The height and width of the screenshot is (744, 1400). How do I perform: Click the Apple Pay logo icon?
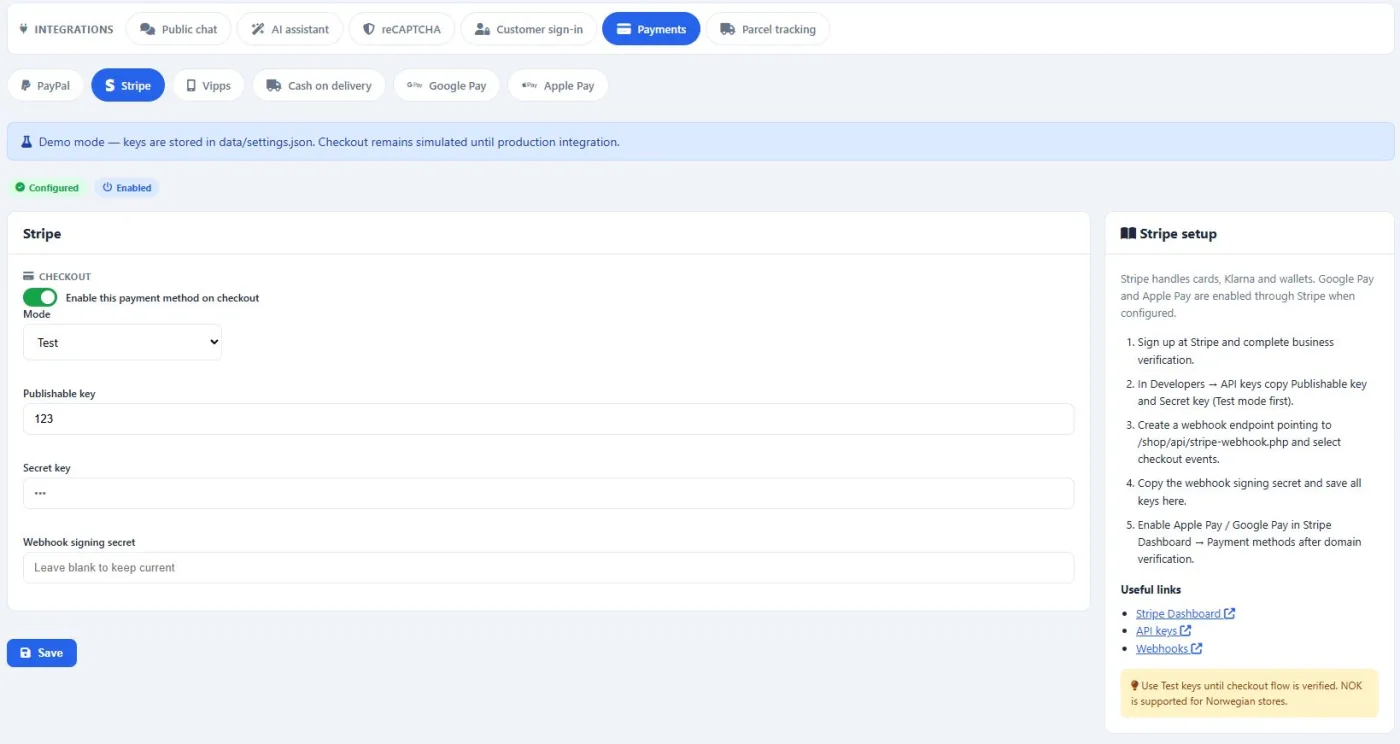530,85
